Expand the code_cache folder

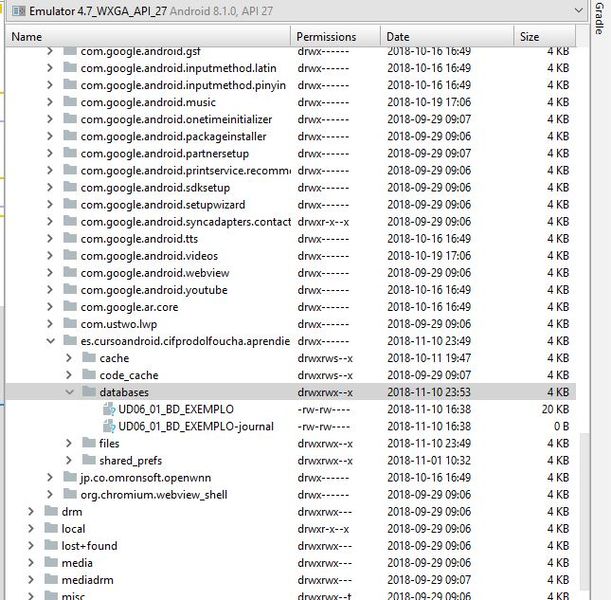(x=69, y=375)
